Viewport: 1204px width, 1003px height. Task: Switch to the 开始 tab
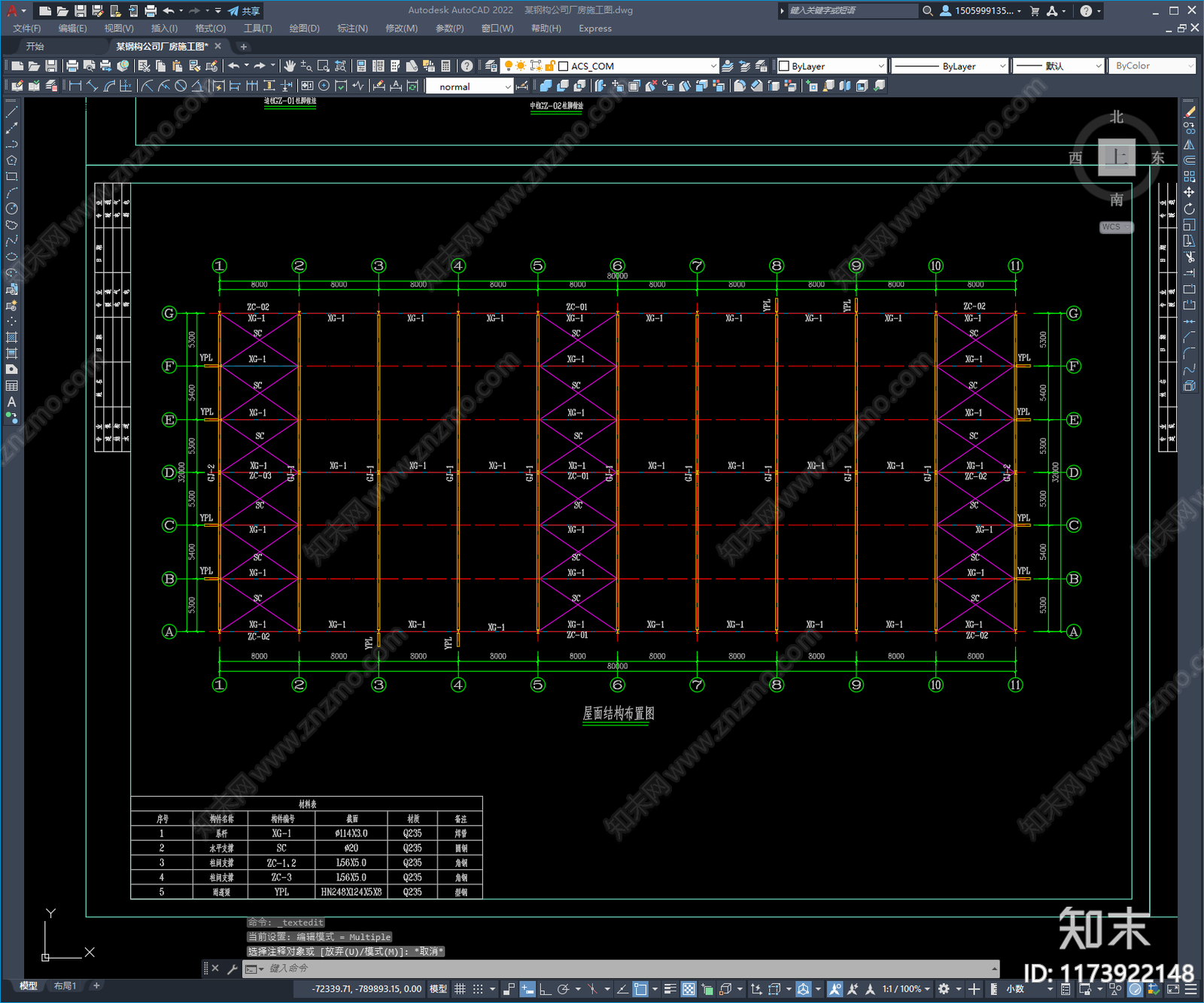pos(35,47)
